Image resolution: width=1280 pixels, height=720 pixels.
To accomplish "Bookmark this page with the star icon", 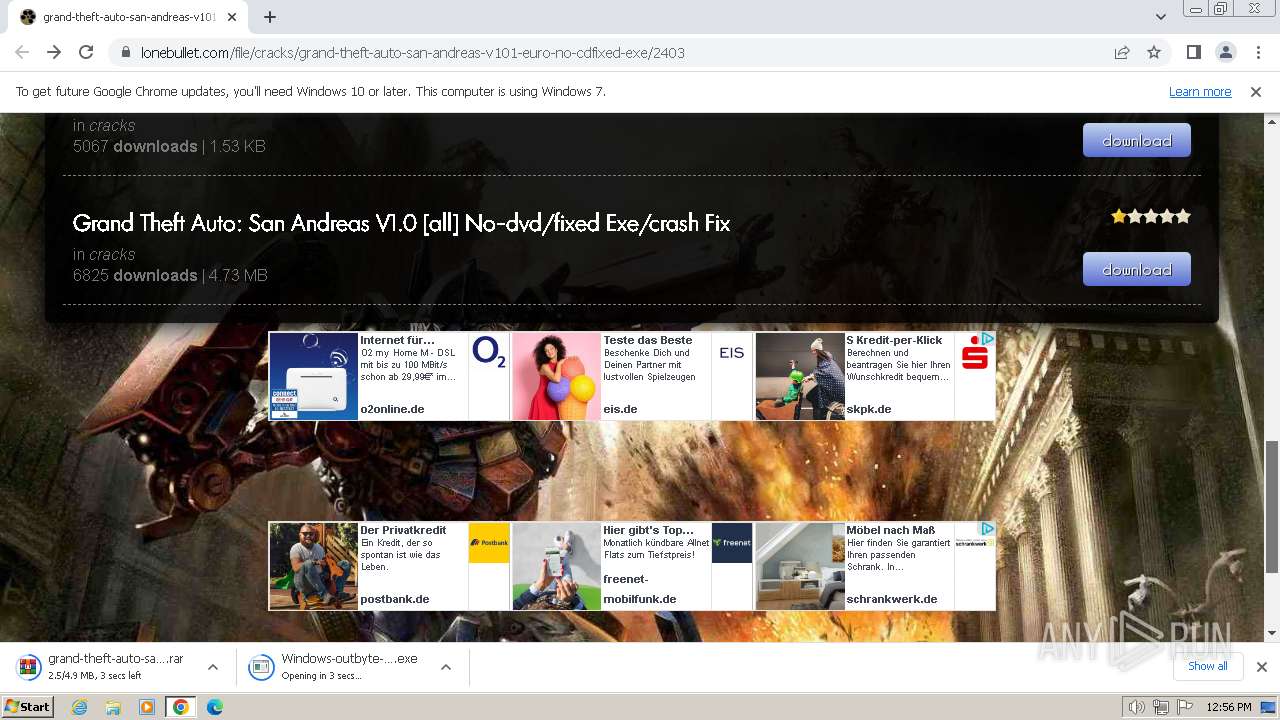I will tap(1154, 52).
